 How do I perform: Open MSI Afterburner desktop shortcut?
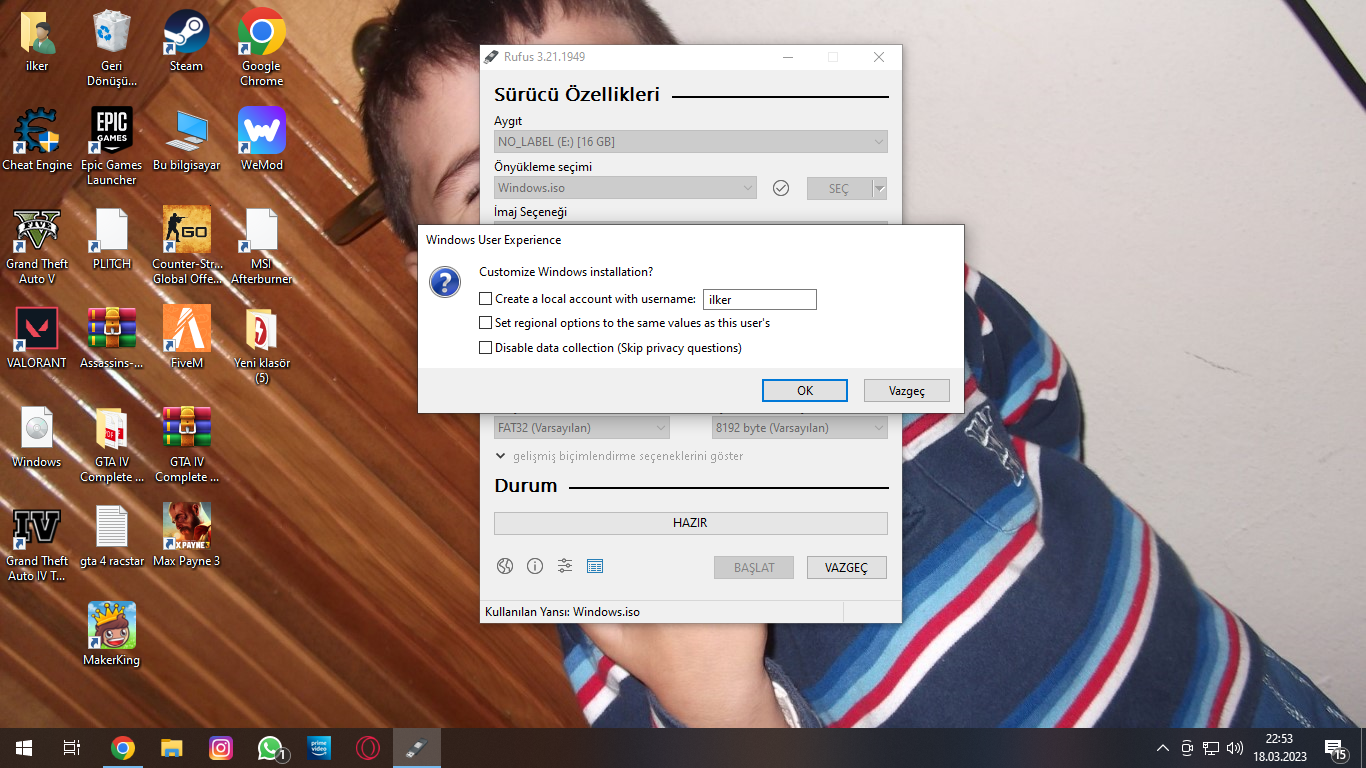click(262, 230)
